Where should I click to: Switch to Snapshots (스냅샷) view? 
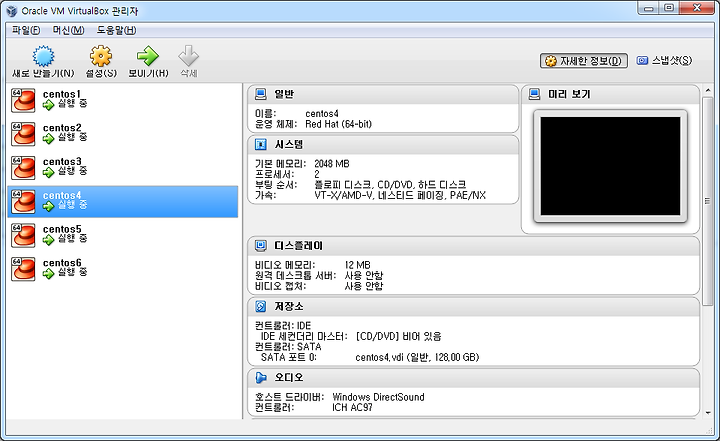(x=664, y=61)
